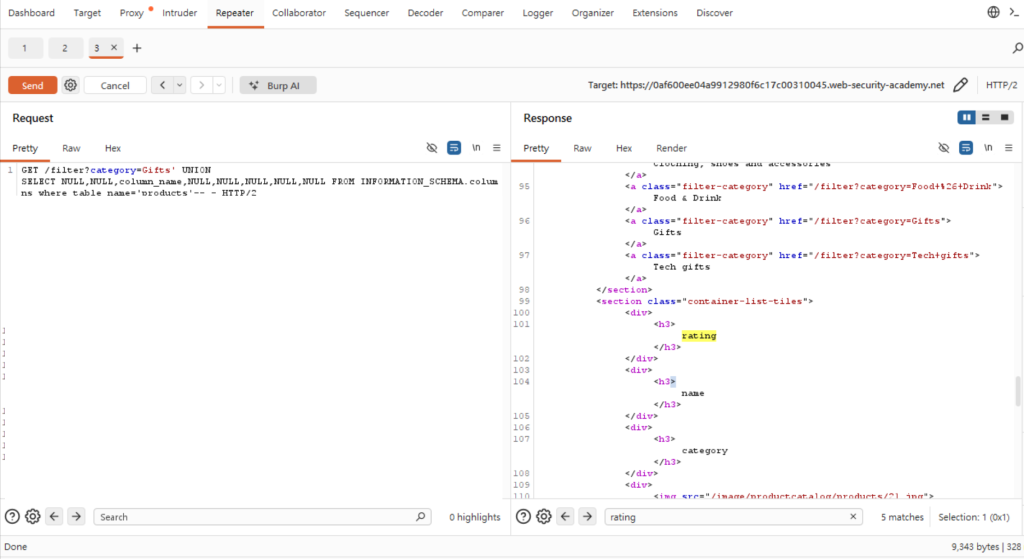This screenshot has width=1024, height=559.
Task: Open the Collaborator tab
Action: click(298, 13)
